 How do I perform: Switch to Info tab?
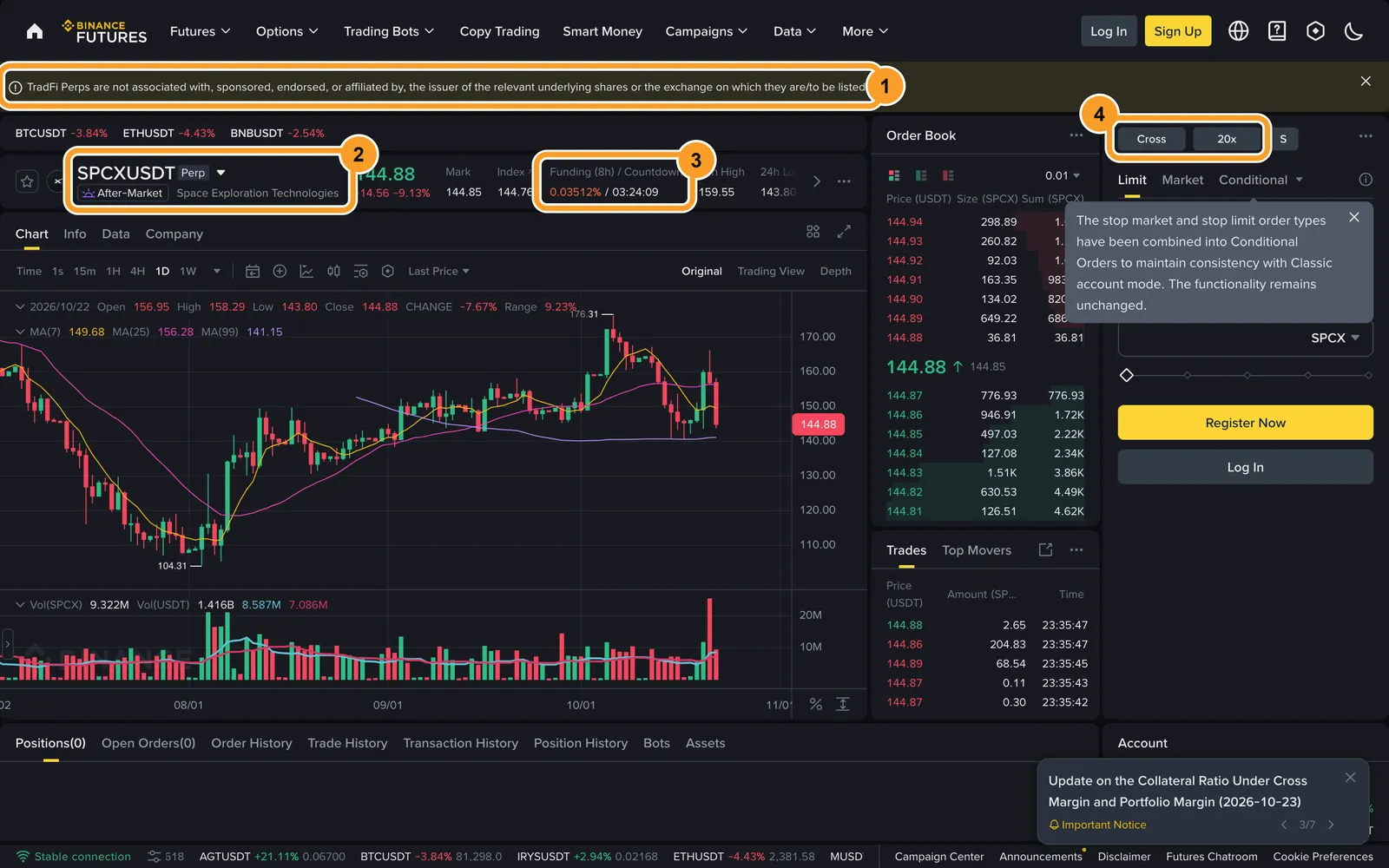(75, 233)
